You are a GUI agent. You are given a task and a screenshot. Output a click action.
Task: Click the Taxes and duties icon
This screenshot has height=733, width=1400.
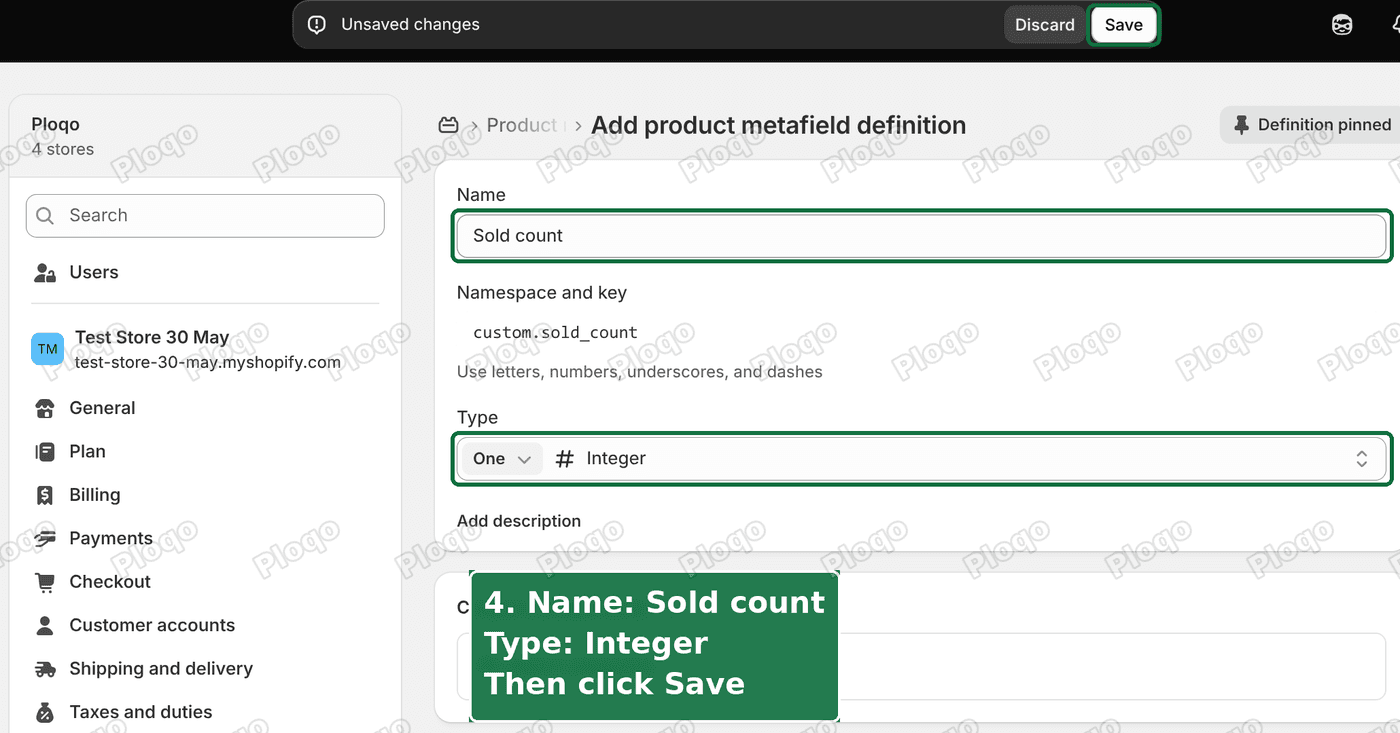(45, 712)
